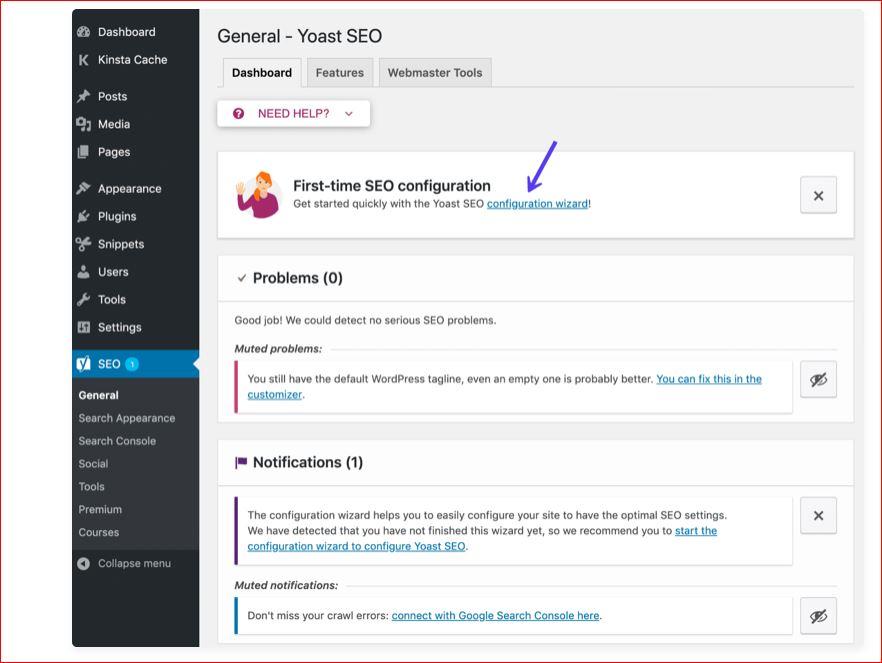Unmute the crawl errors notification
882x663 pixels.
click(x=818, y=616)
